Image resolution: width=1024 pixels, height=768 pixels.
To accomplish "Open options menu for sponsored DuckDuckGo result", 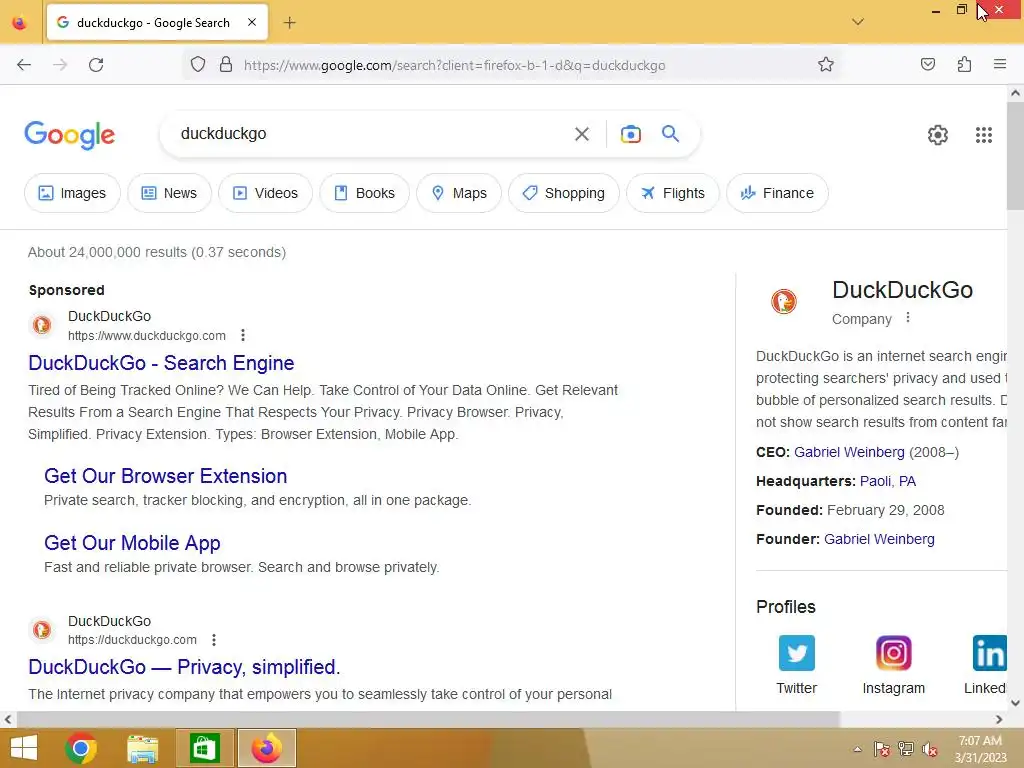I will [243, 335].
